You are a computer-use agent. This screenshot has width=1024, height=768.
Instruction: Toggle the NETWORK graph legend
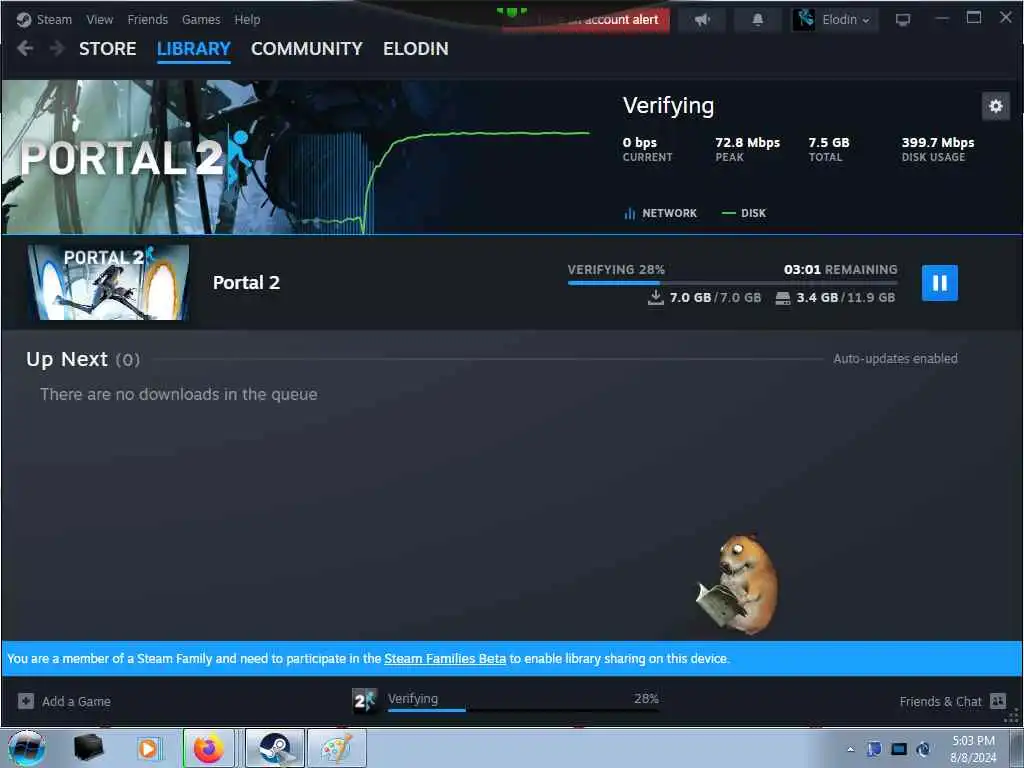(x=661, y=213)
